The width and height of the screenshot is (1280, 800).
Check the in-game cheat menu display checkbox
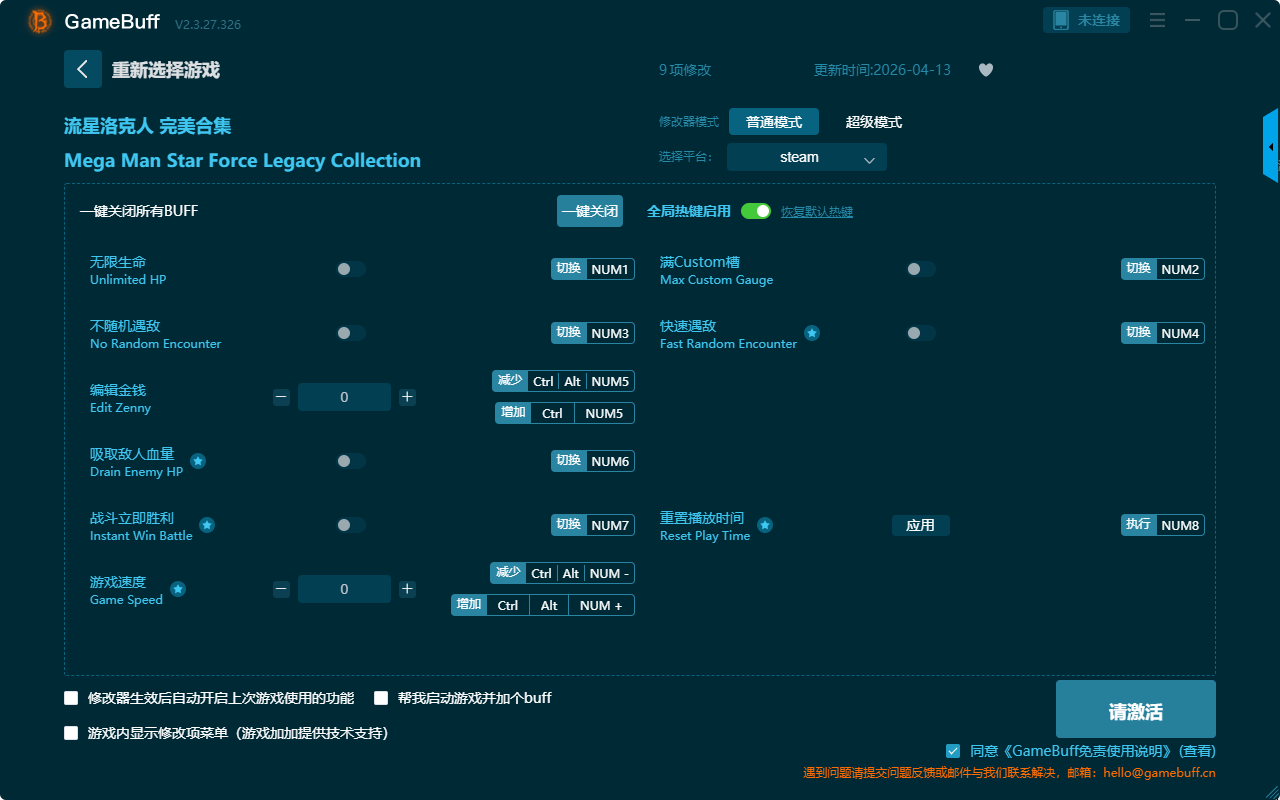coord(71,733)
